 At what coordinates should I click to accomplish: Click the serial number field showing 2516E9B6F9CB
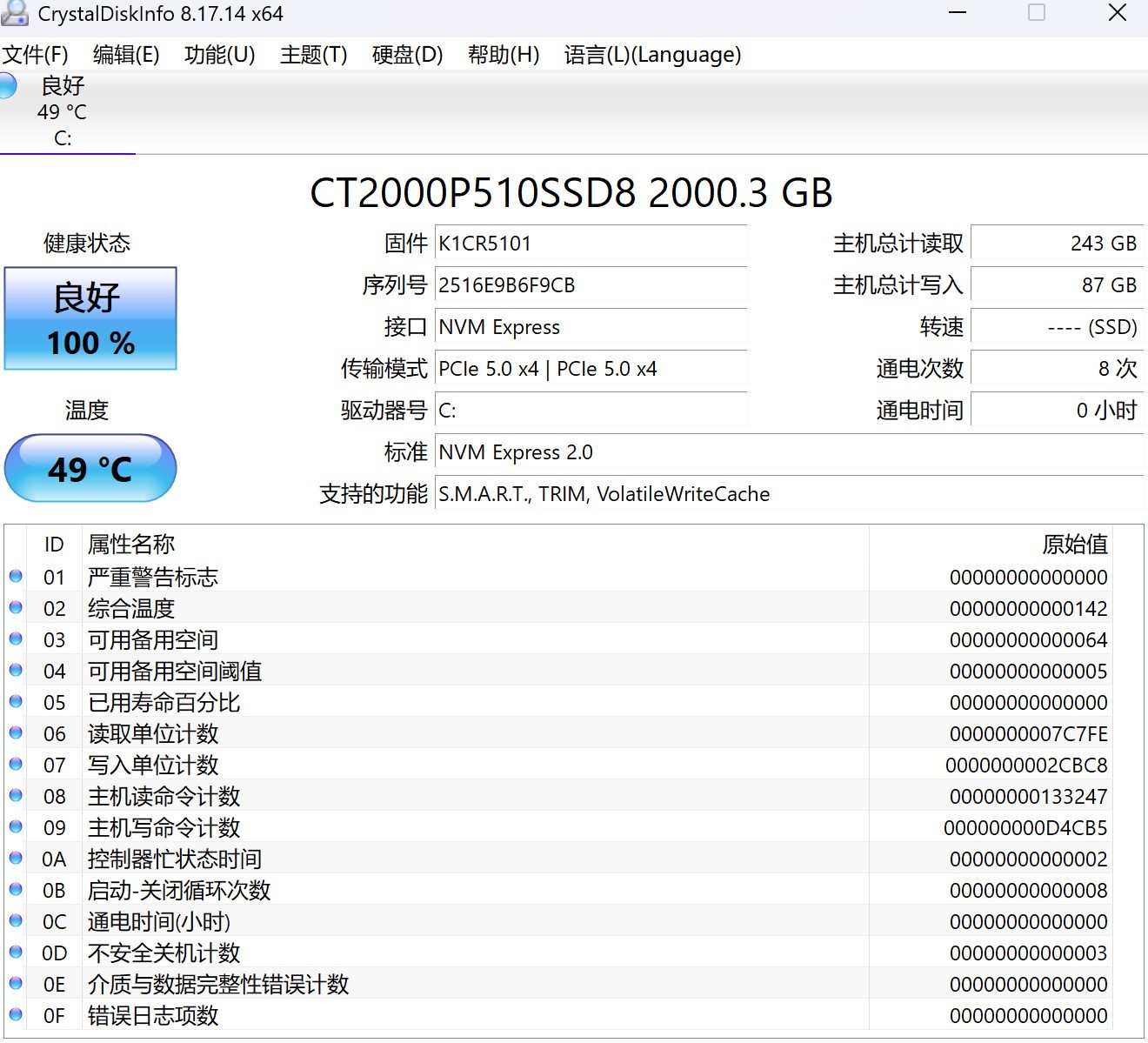[x=591, y=284]
